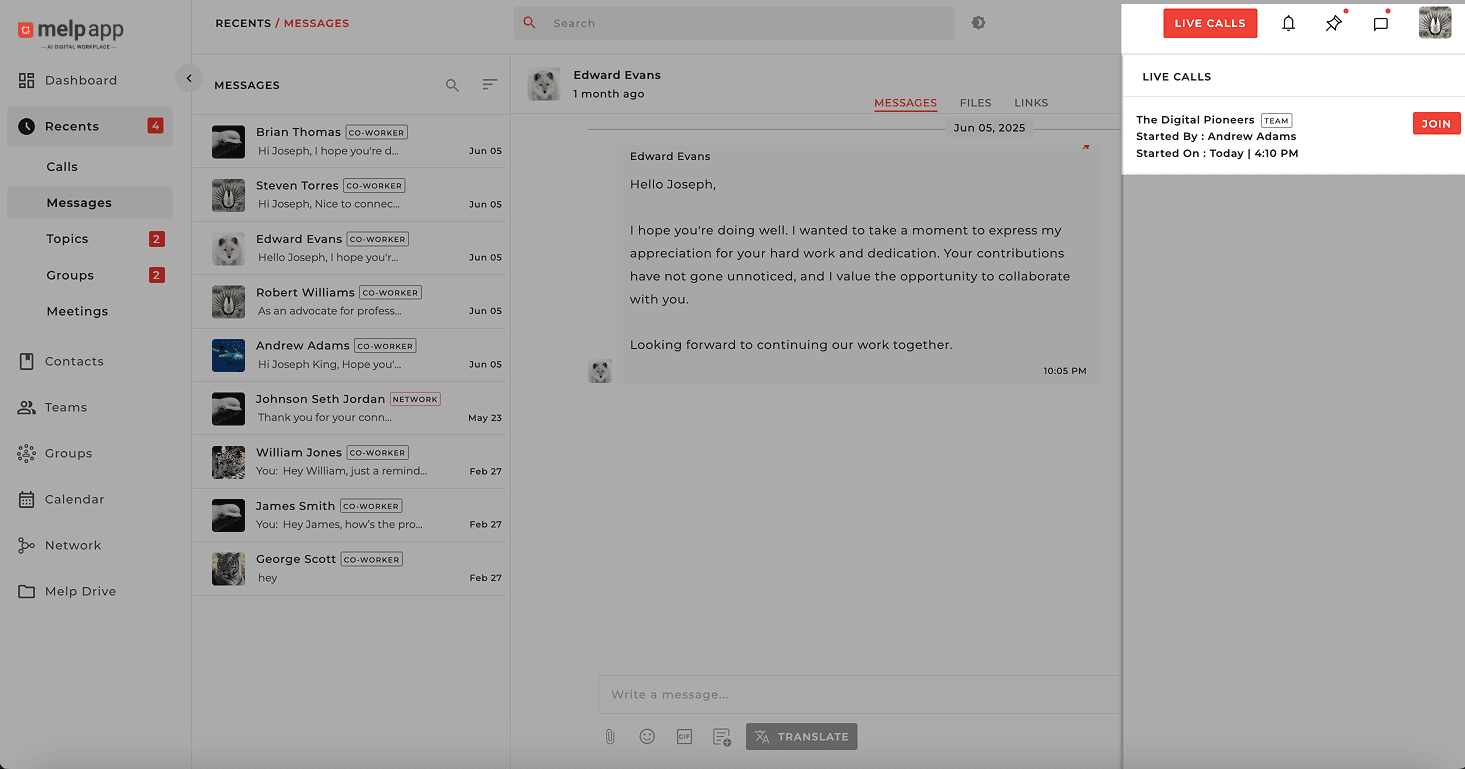Search messages using the magnifier icon

[452, 86]
